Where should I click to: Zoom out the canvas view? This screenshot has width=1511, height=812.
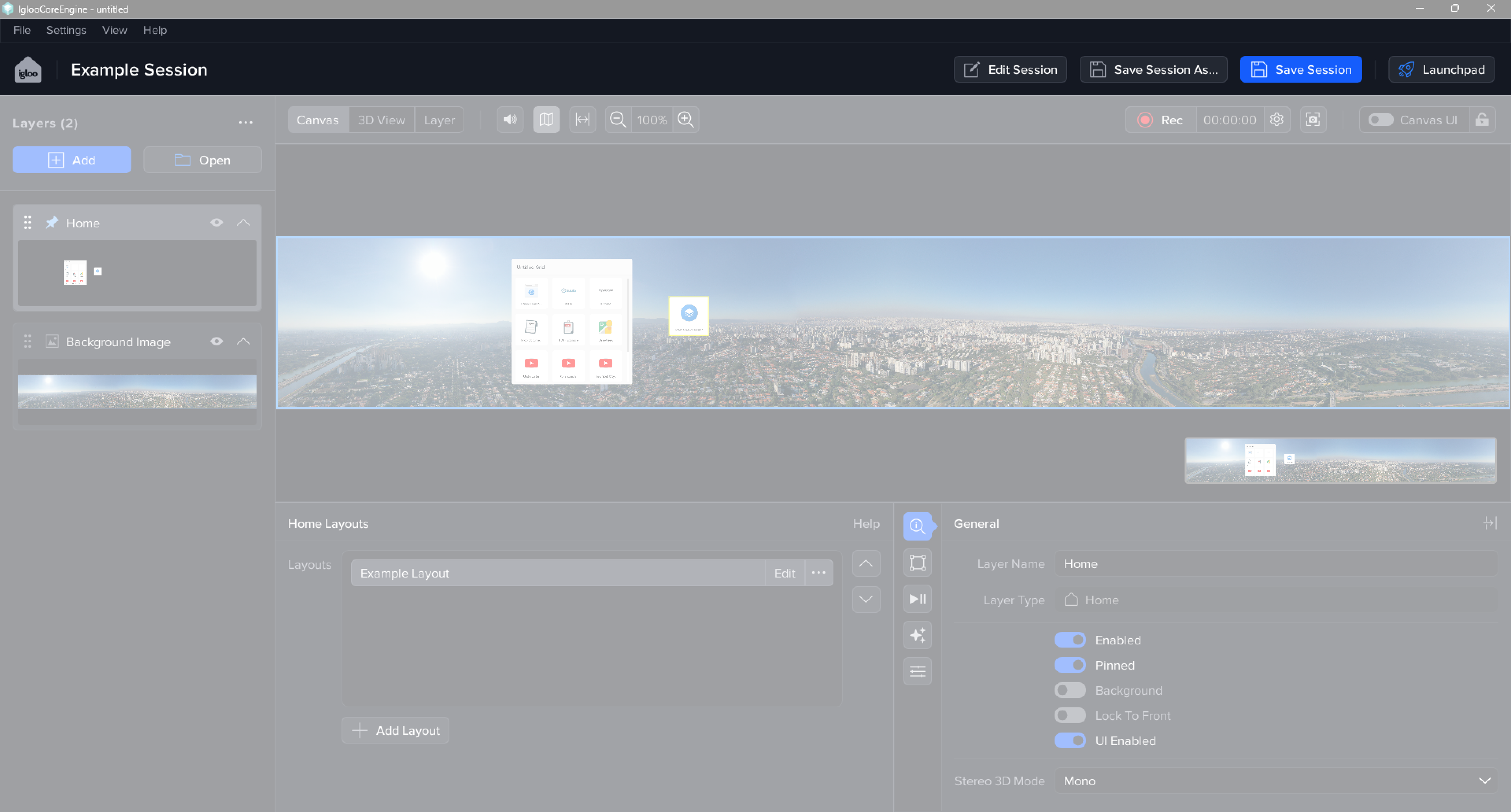(x=618, y=120)
